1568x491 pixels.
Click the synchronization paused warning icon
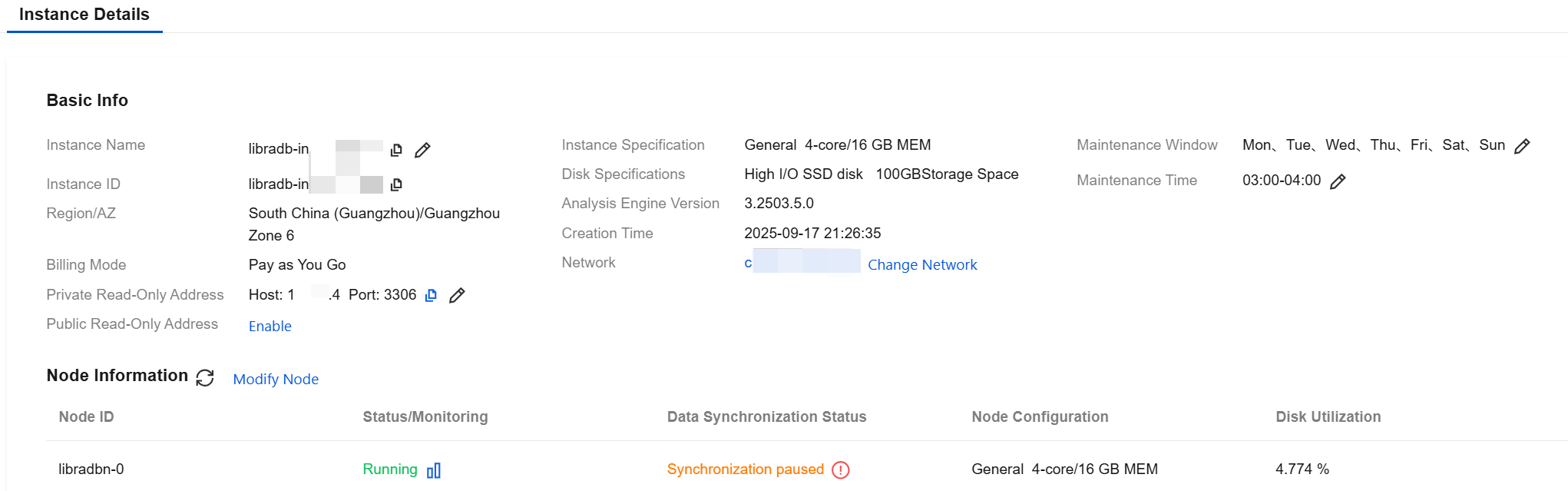click(x=841, y=470)
